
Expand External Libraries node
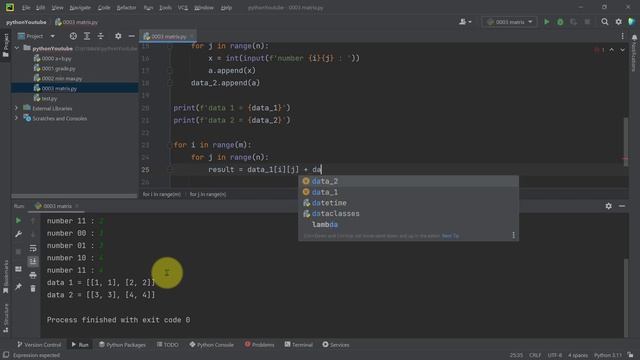click(x=17, y=108)
